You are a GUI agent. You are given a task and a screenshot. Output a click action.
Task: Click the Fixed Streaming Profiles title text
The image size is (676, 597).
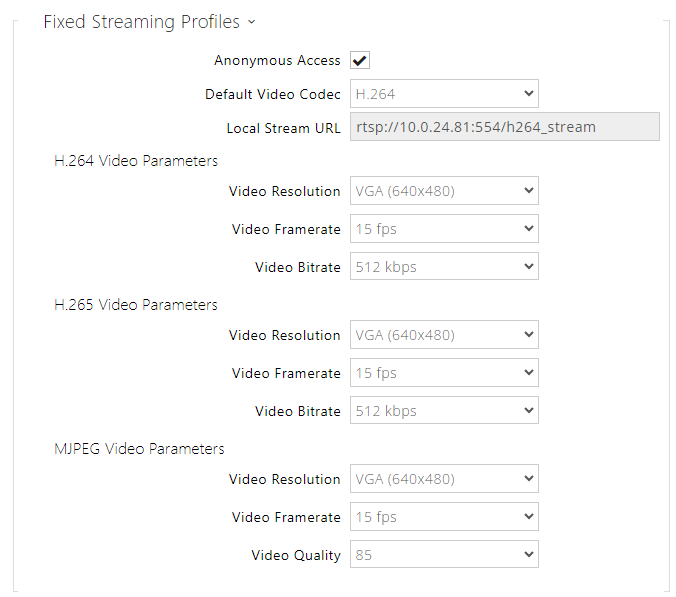tap(141, 22)
